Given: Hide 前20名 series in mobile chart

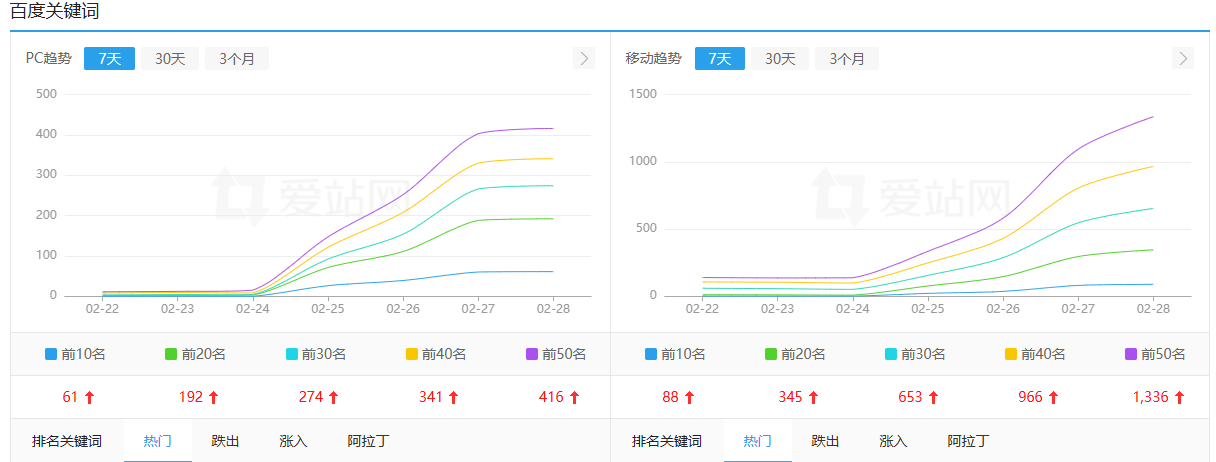Looking at the screenshot, I should [795, 354].
